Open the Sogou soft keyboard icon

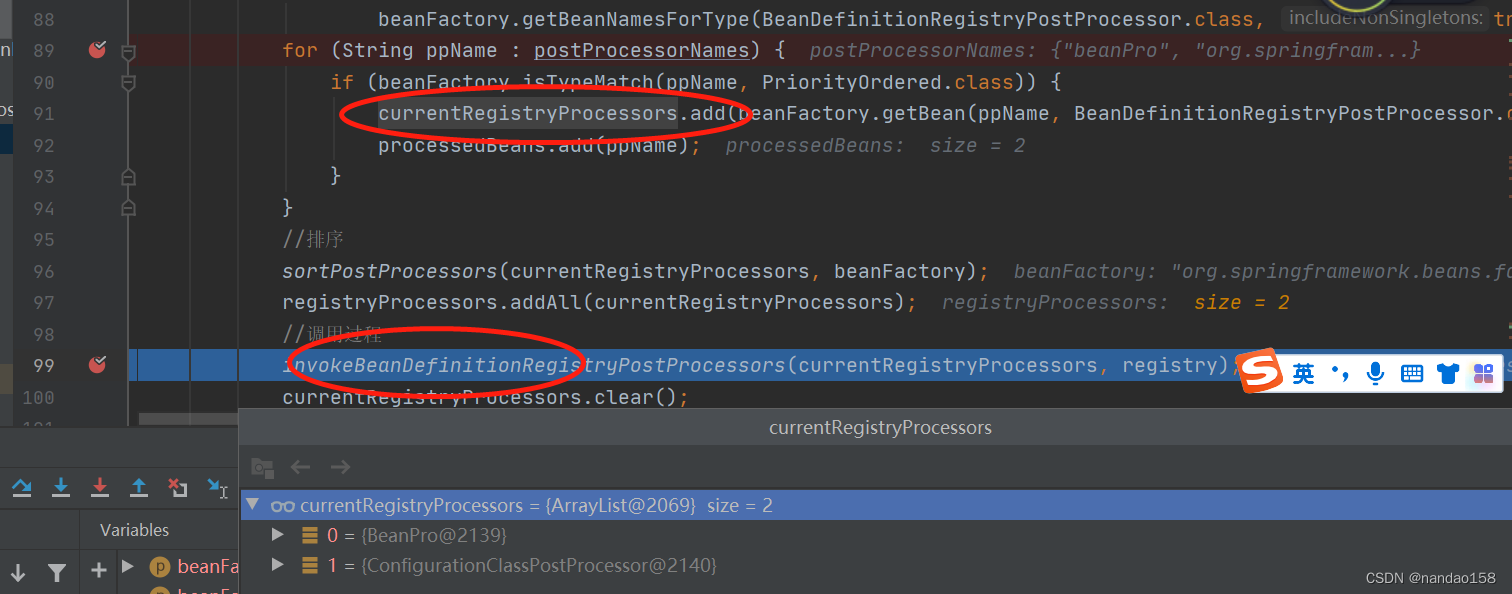[x=1412, y=374]
